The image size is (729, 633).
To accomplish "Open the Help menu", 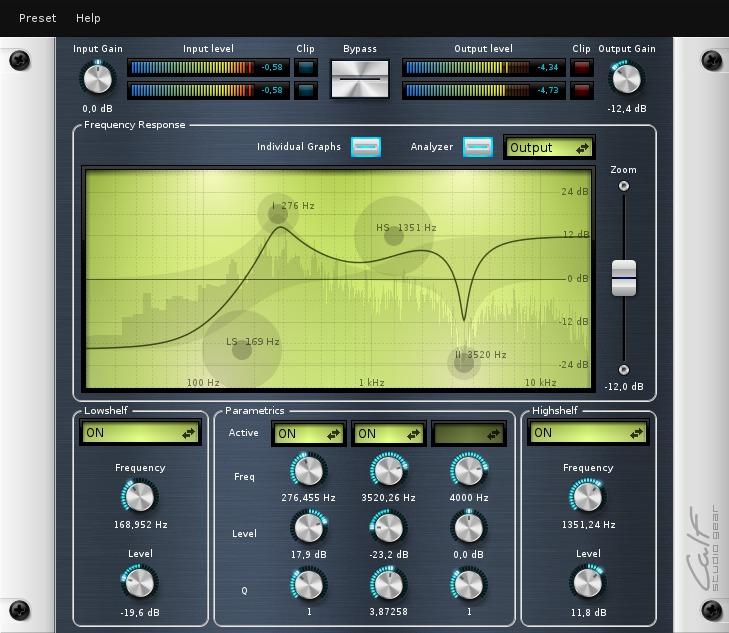I will (x=88, y=18).
